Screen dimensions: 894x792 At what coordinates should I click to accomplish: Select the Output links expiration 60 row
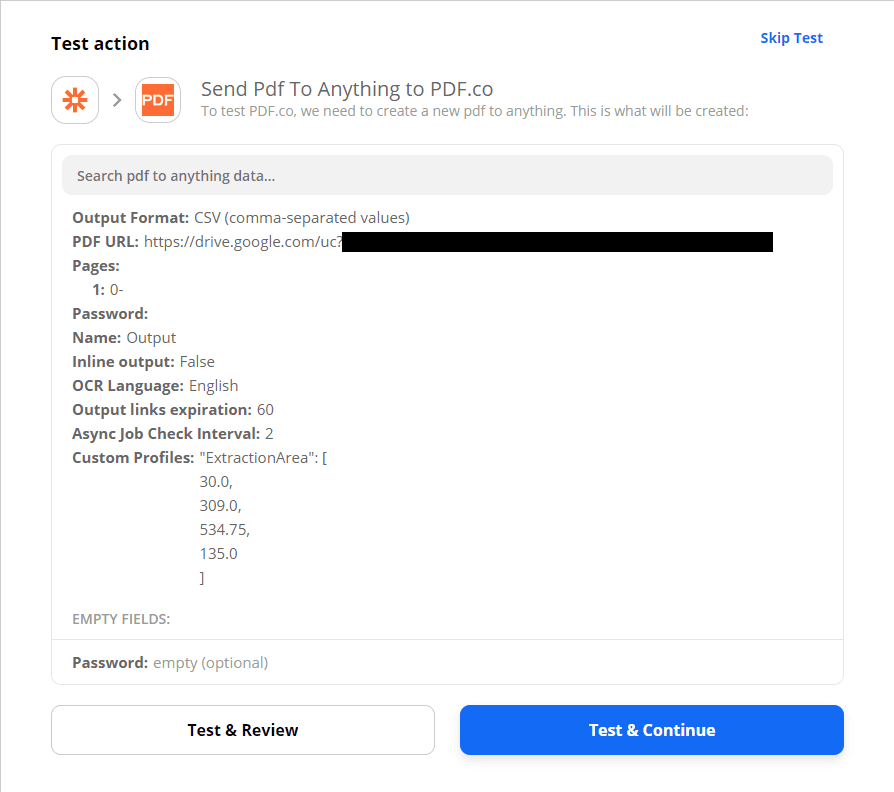point(173,410)
